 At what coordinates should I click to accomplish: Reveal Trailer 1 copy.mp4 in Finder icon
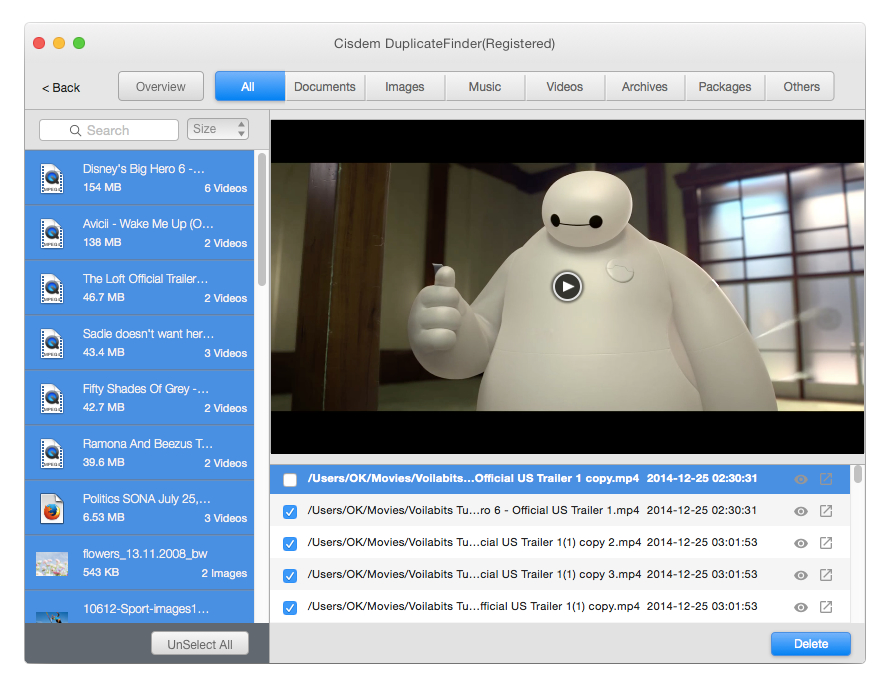(x=826, y=479)
